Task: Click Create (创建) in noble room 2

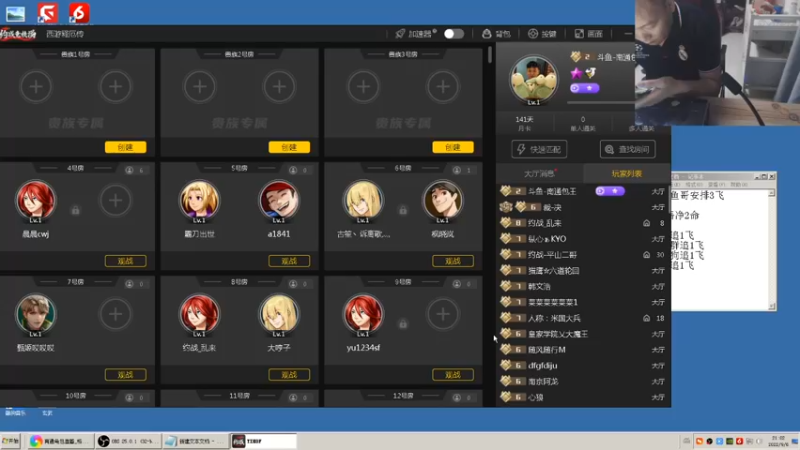Action: [x=289, y=147]
